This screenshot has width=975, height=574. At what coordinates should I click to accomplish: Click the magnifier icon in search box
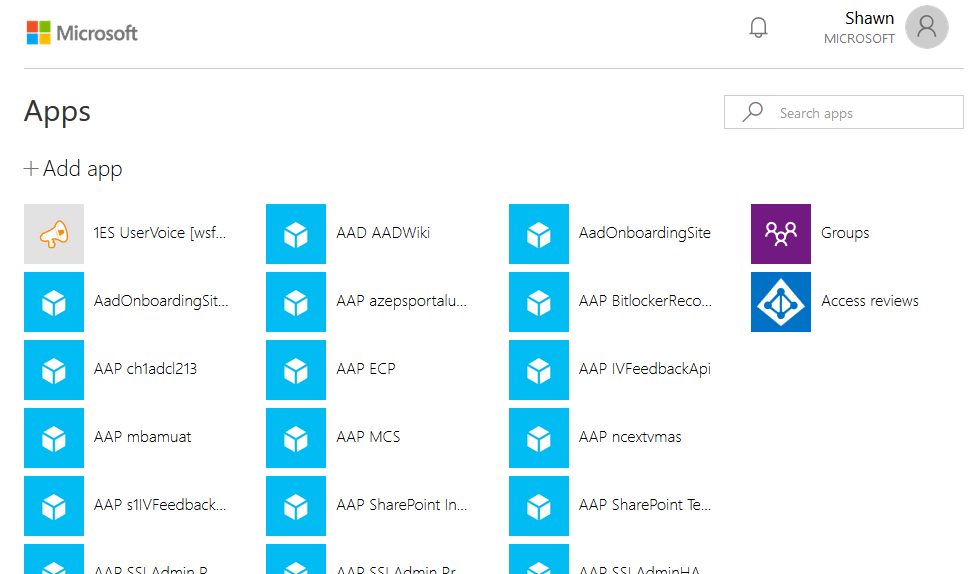pyautogui.click(x=752, y=113)
